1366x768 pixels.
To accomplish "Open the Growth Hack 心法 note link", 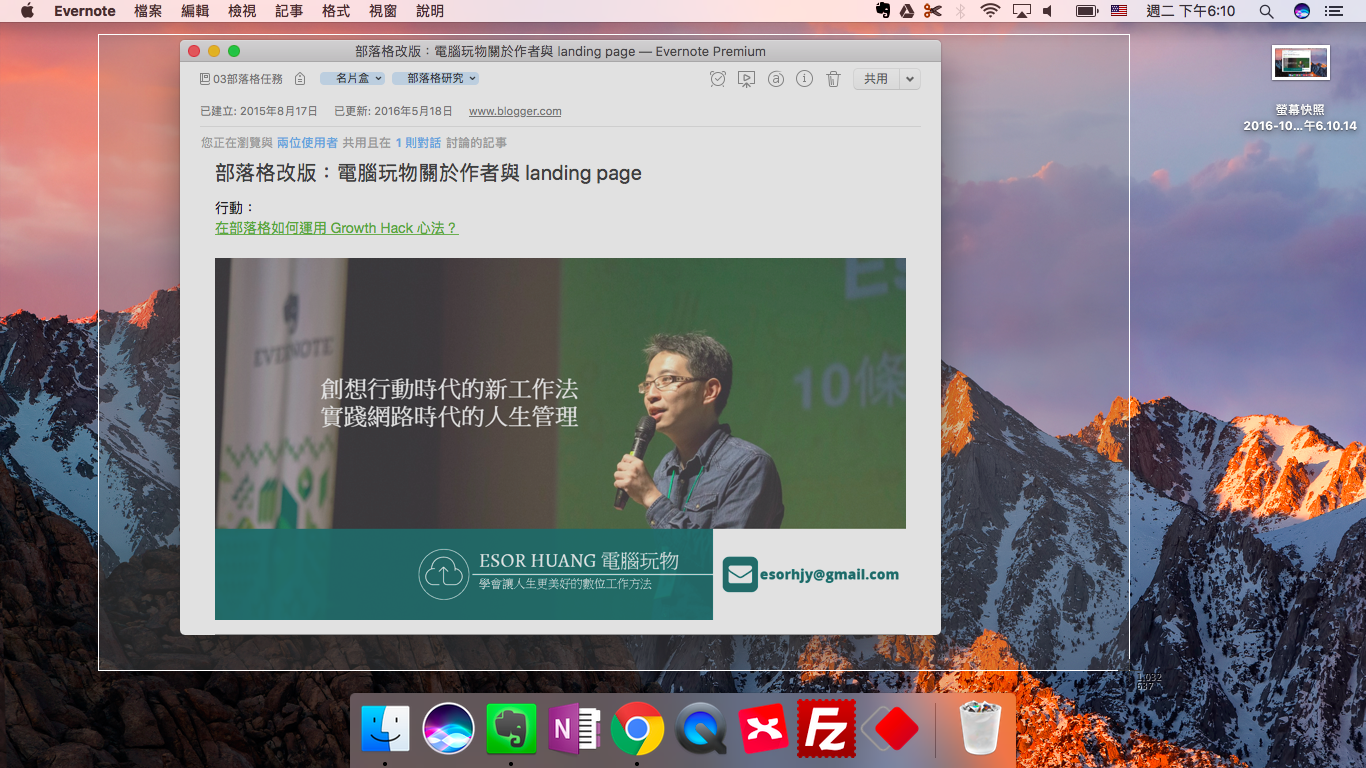I will point(337,228).
